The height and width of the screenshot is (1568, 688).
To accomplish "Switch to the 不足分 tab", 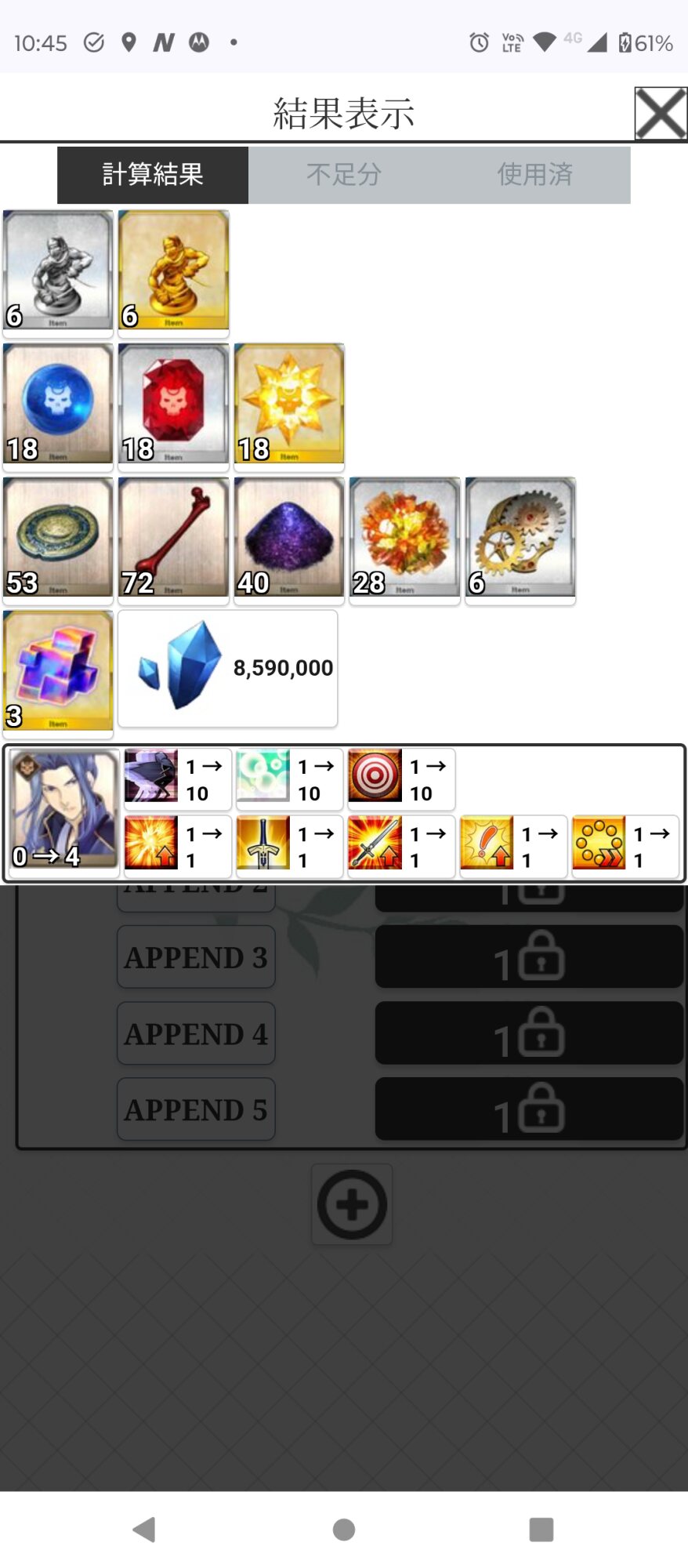I will (344, 175).
